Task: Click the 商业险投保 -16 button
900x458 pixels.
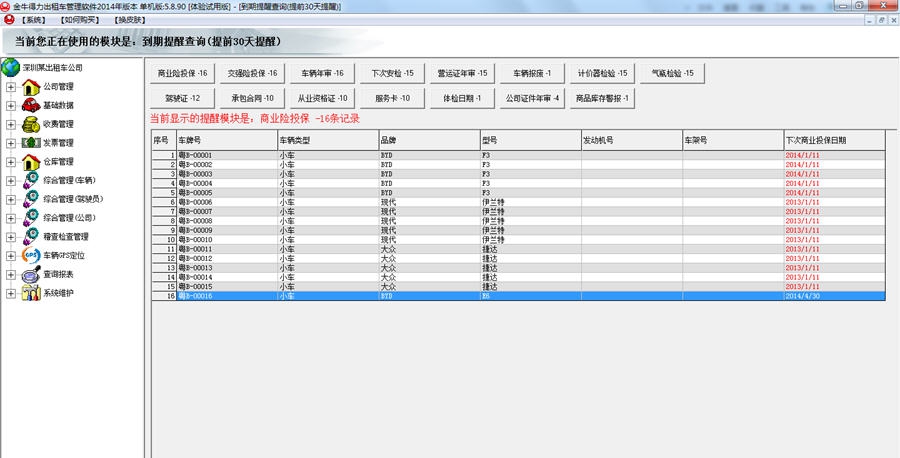Action: point(183,73)
